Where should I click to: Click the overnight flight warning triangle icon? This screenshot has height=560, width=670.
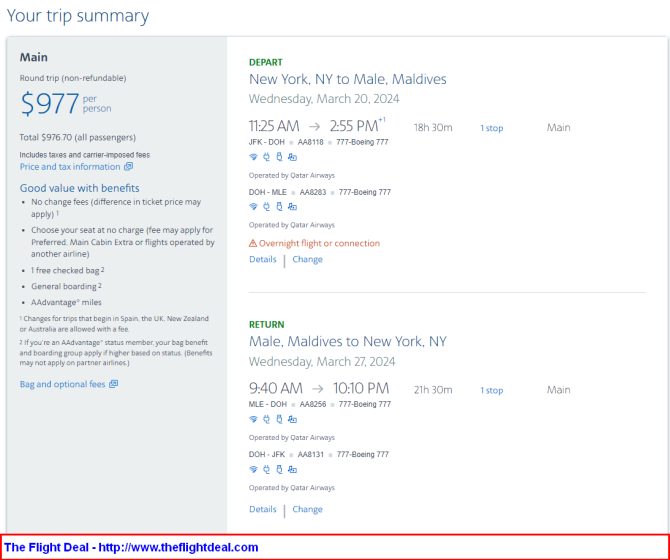[253, 243]
